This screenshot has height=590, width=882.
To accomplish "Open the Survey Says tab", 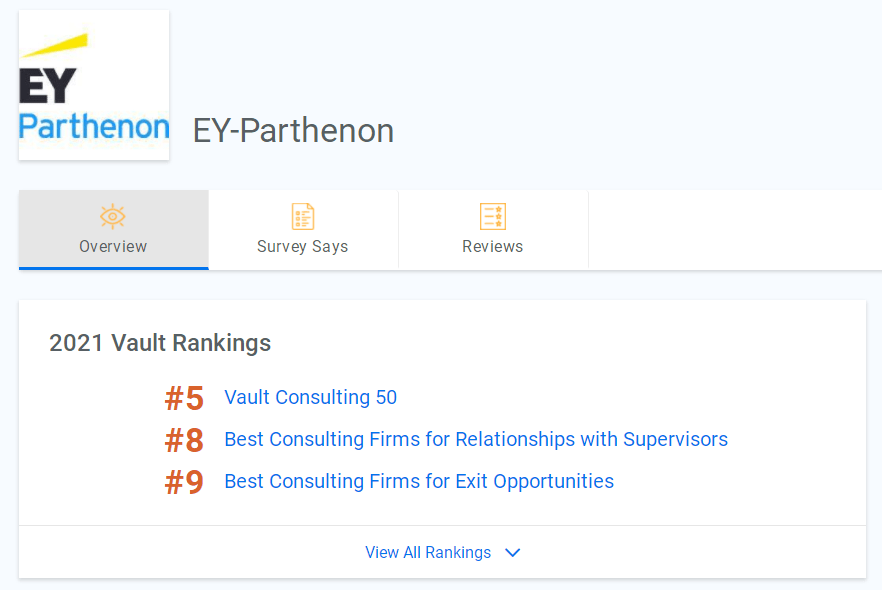I will pyautogui.click(x=303, y=229).
